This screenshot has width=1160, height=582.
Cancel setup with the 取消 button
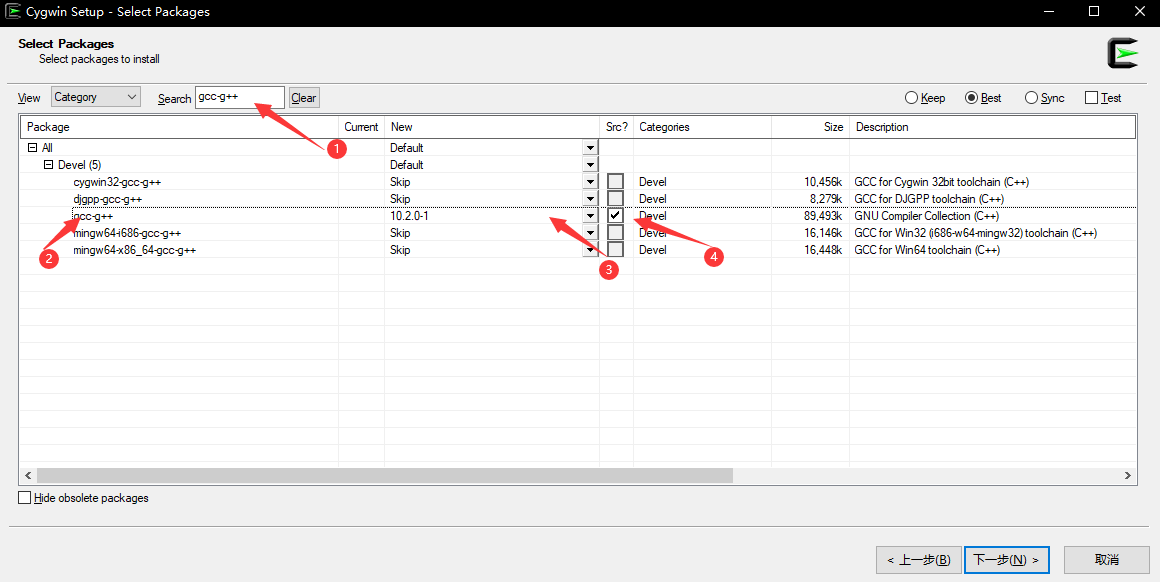pos(1107,560)
